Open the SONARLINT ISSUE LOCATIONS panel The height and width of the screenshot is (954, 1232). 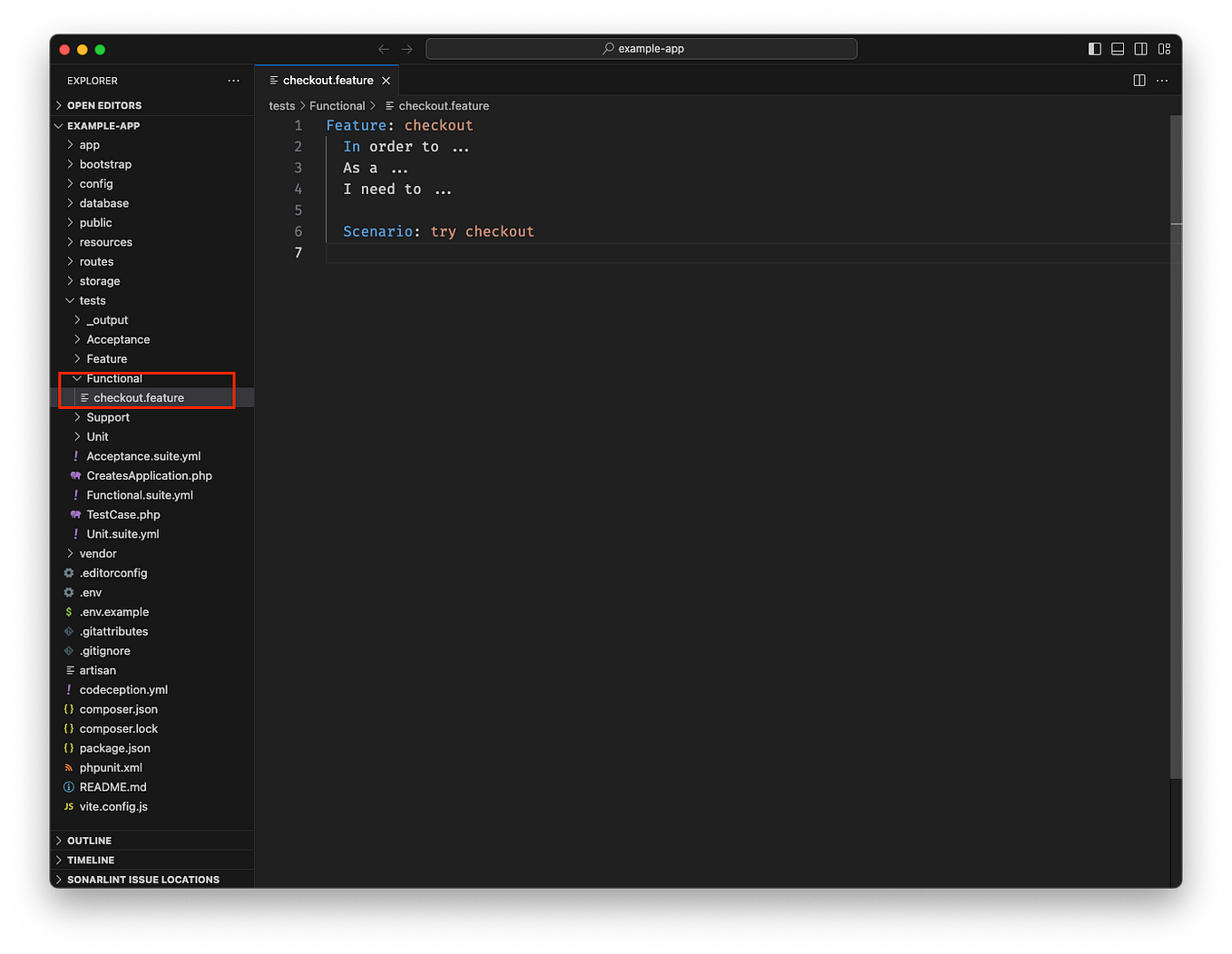tap(142, 879)
